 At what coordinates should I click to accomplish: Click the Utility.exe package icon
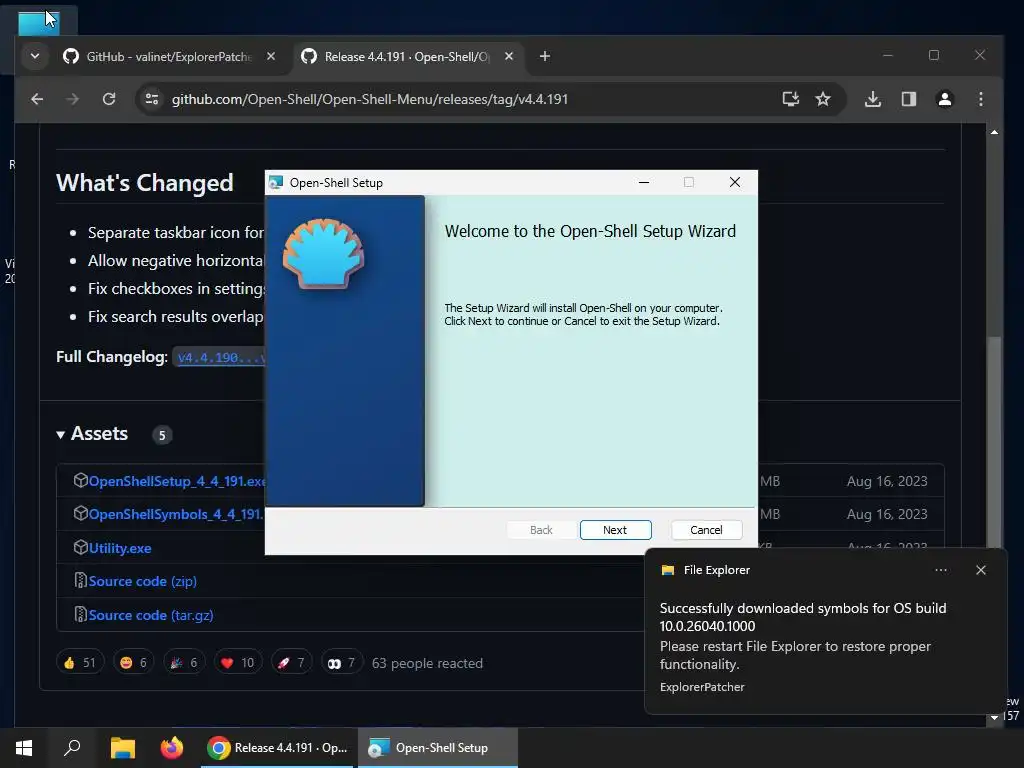tap(80, 547)
